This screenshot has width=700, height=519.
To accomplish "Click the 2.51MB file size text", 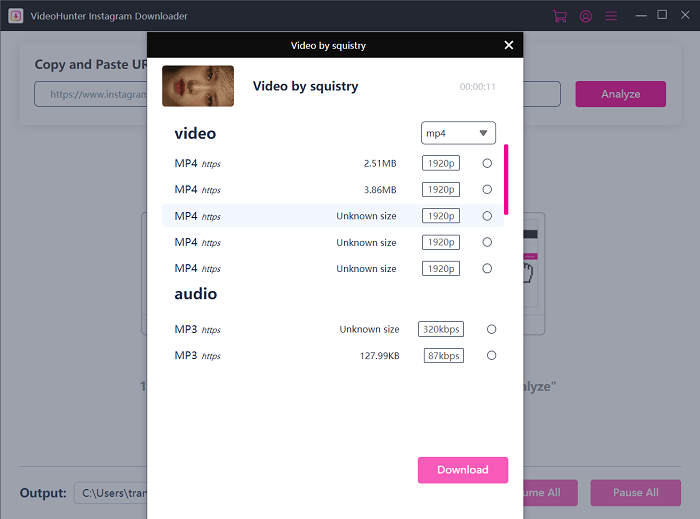I will (x=380, y=164).
